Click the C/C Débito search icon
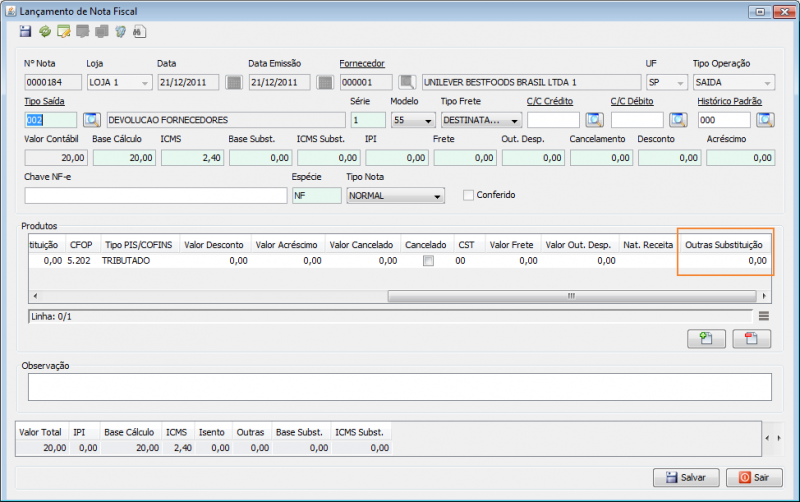The image size is (800, 502). pos(678,120)
